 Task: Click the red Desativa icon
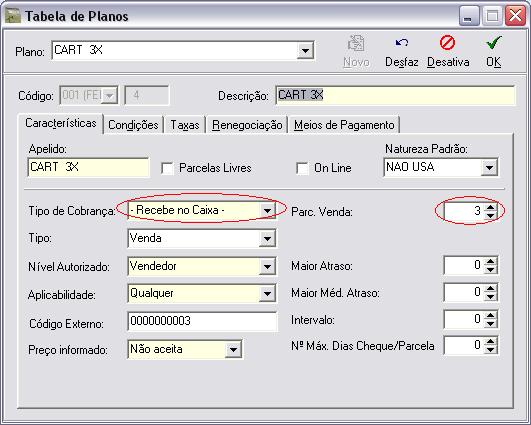tap(447, 43)
